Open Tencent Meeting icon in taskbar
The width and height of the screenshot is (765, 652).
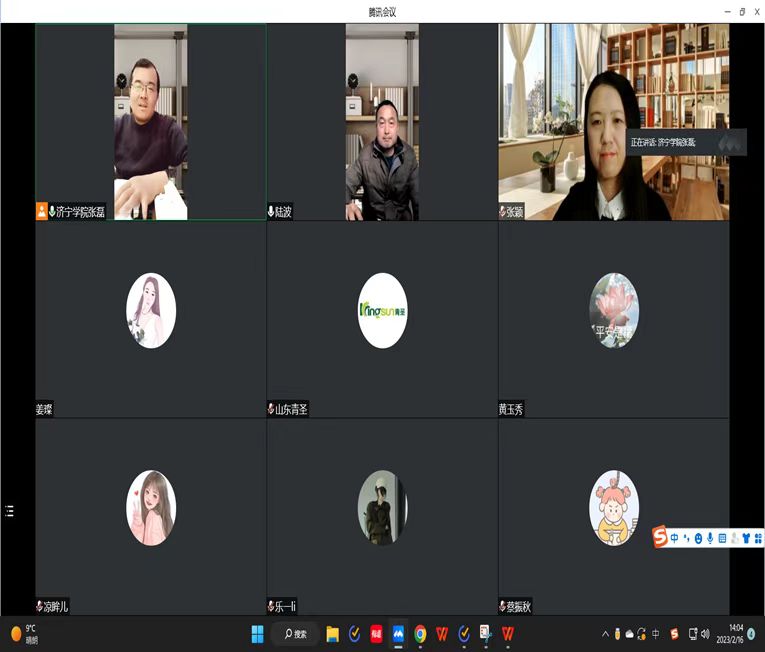[397, 633]
